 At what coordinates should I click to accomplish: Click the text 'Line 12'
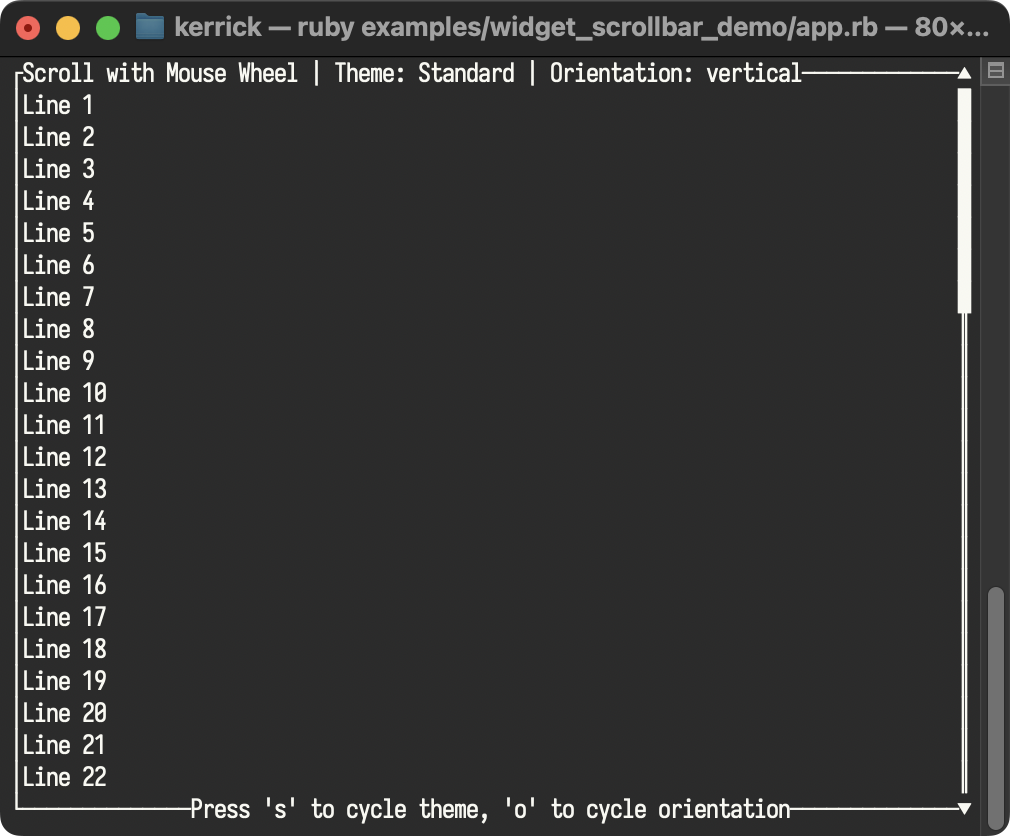pyautogui.click(x=64, y=457)
